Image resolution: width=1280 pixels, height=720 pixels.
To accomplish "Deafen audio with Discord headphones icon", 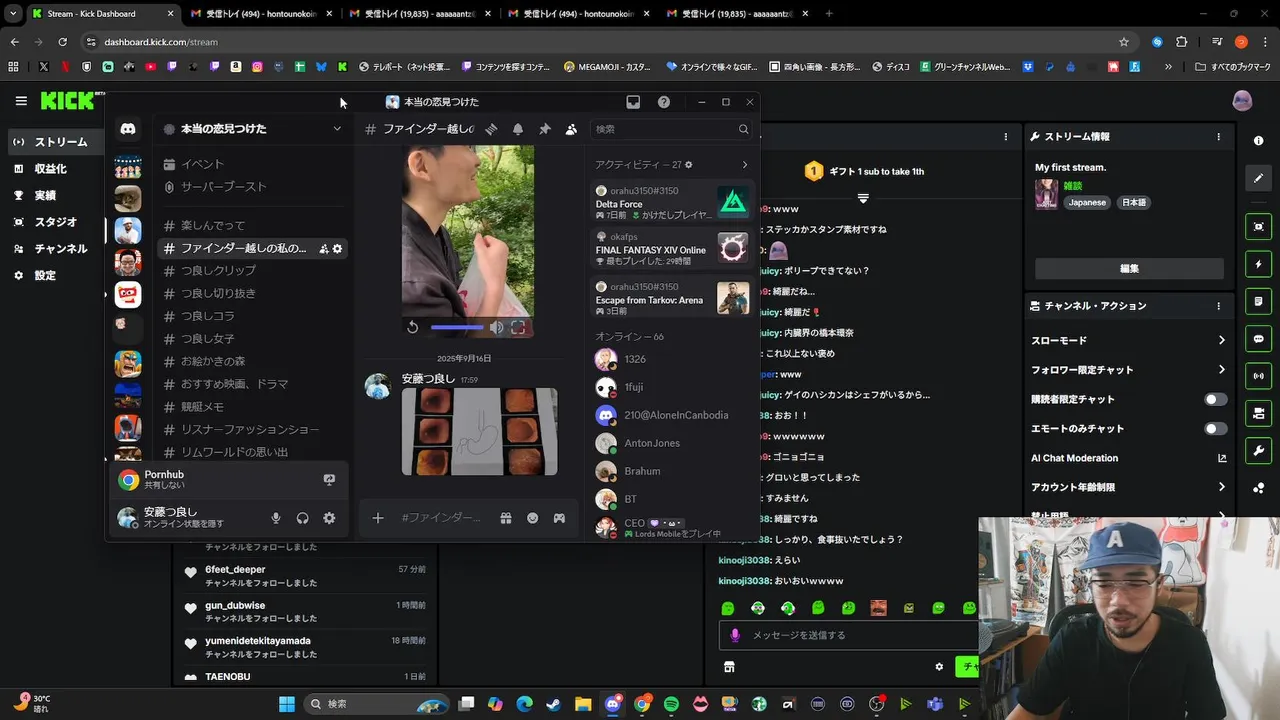I will click(302, 518).
